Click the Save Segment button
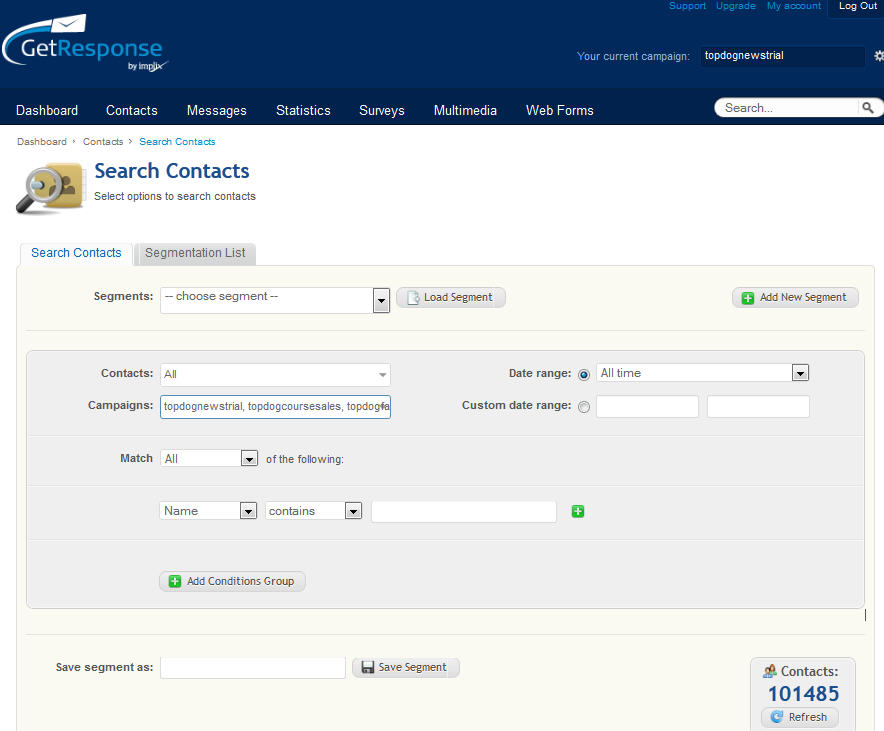884x731 pixels. click(406, 667)
